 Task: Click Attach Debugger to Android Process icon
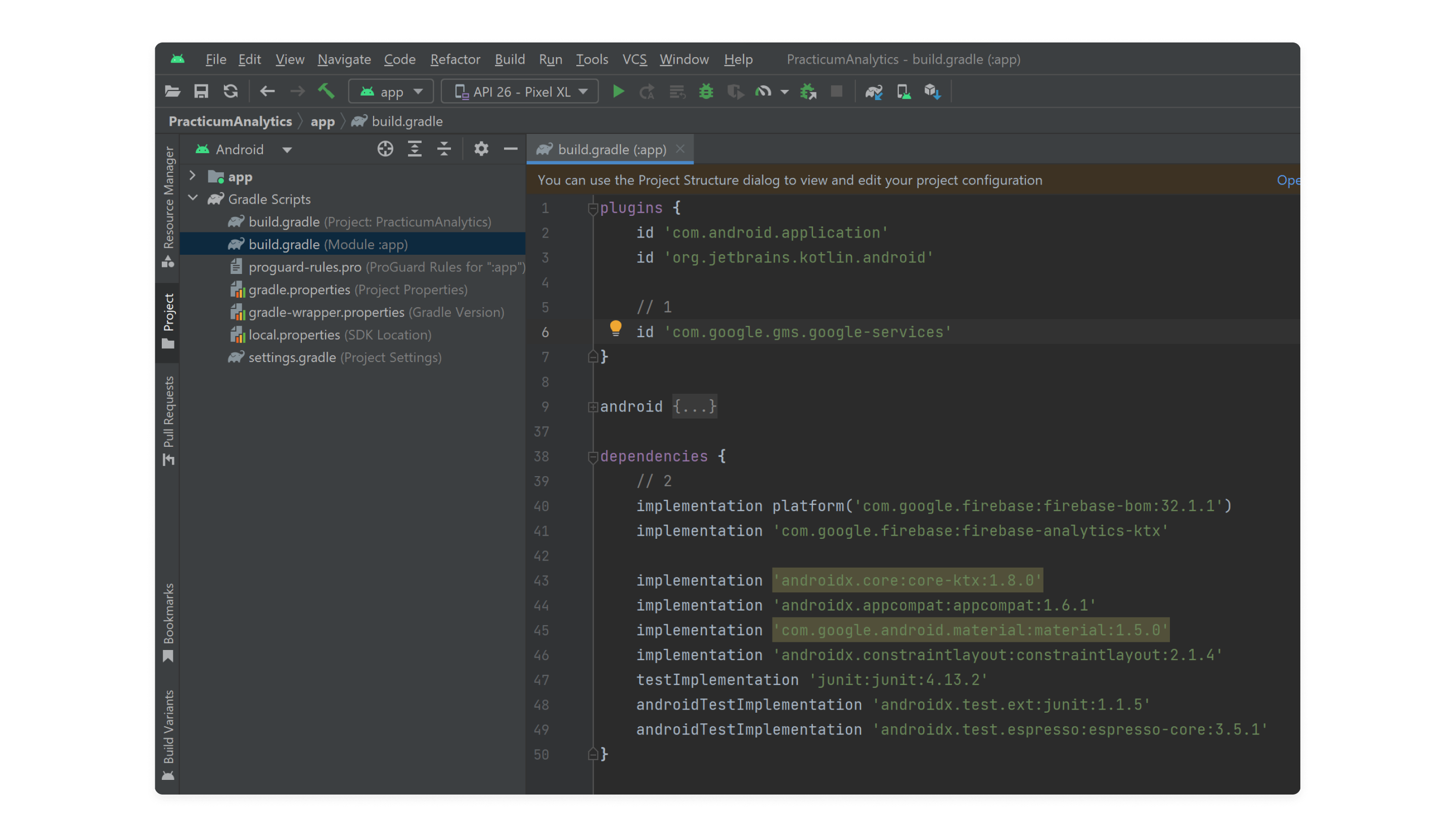coord(808,92)
